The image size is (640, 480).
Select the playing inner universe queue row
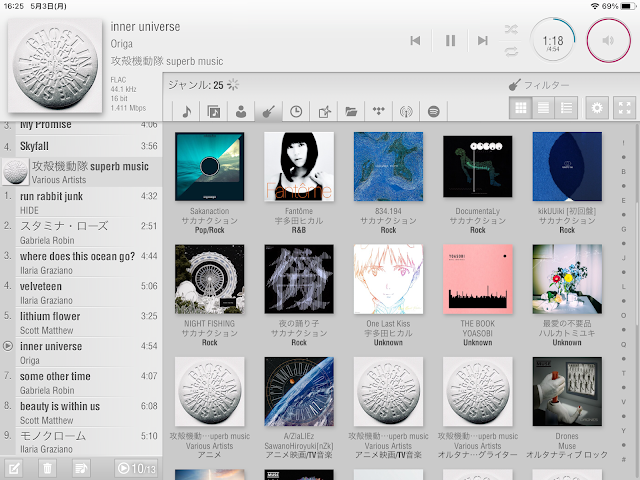click(x=81, y=352)
